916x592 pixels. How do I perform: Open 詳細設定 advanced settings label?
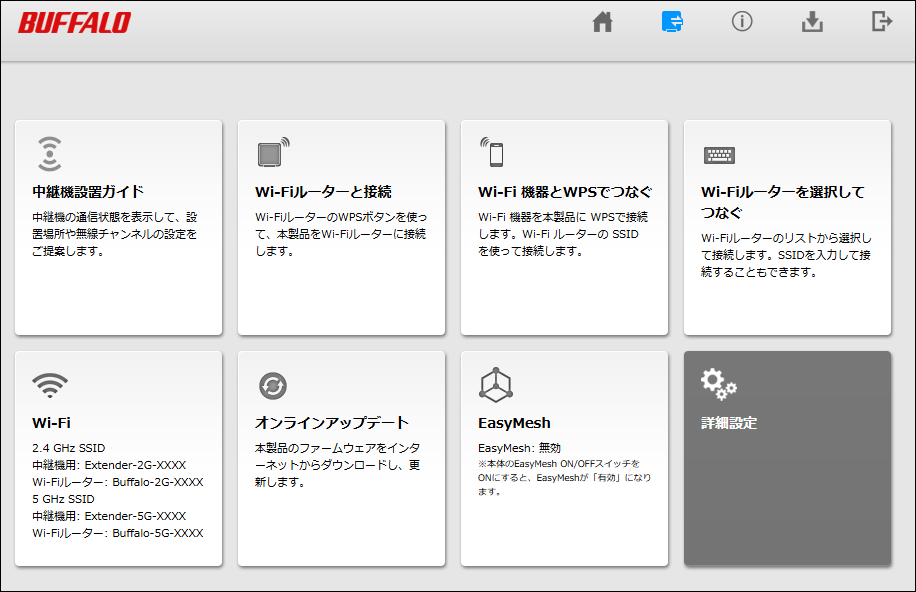pyautogui.click(x=729, y=423)
